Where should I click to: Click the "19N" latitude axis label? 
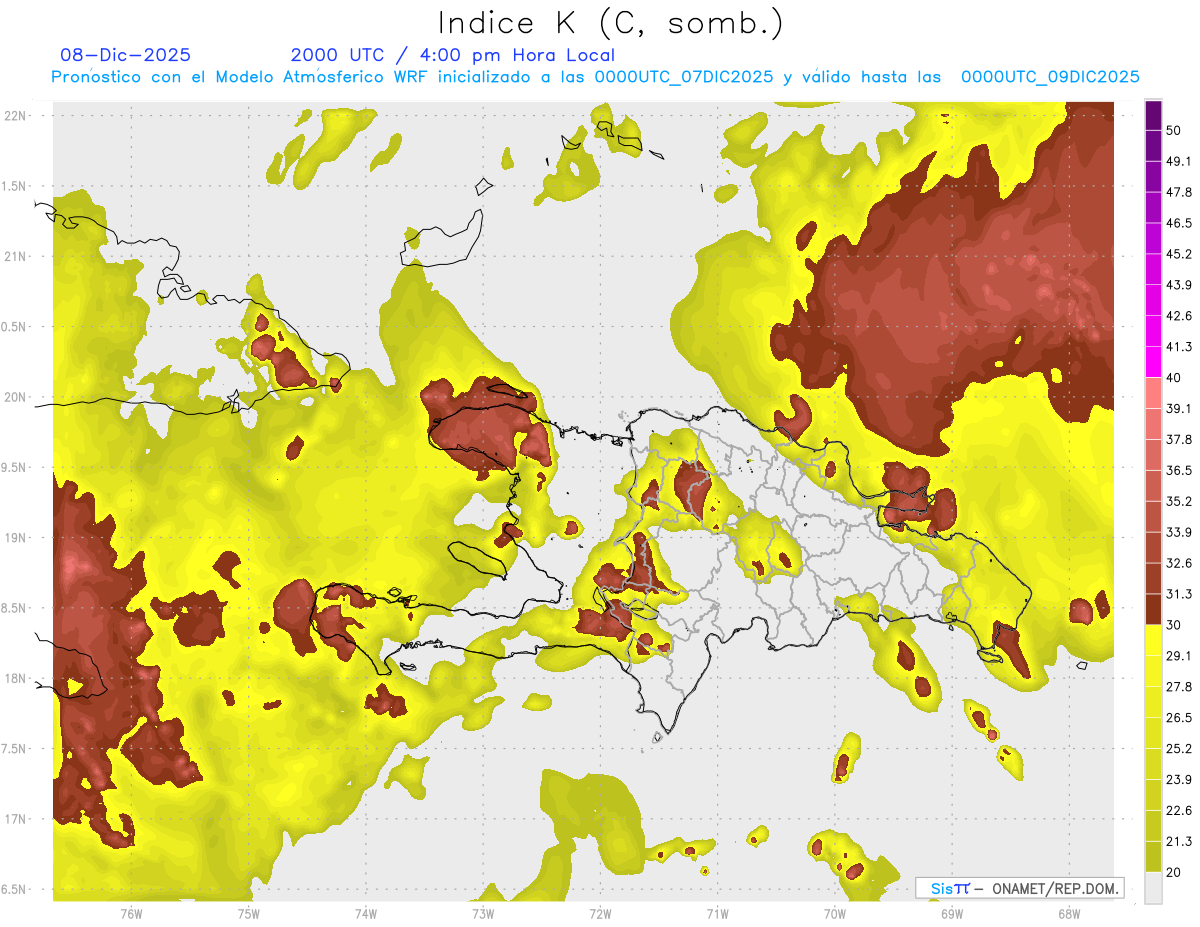tap(15, 538)
